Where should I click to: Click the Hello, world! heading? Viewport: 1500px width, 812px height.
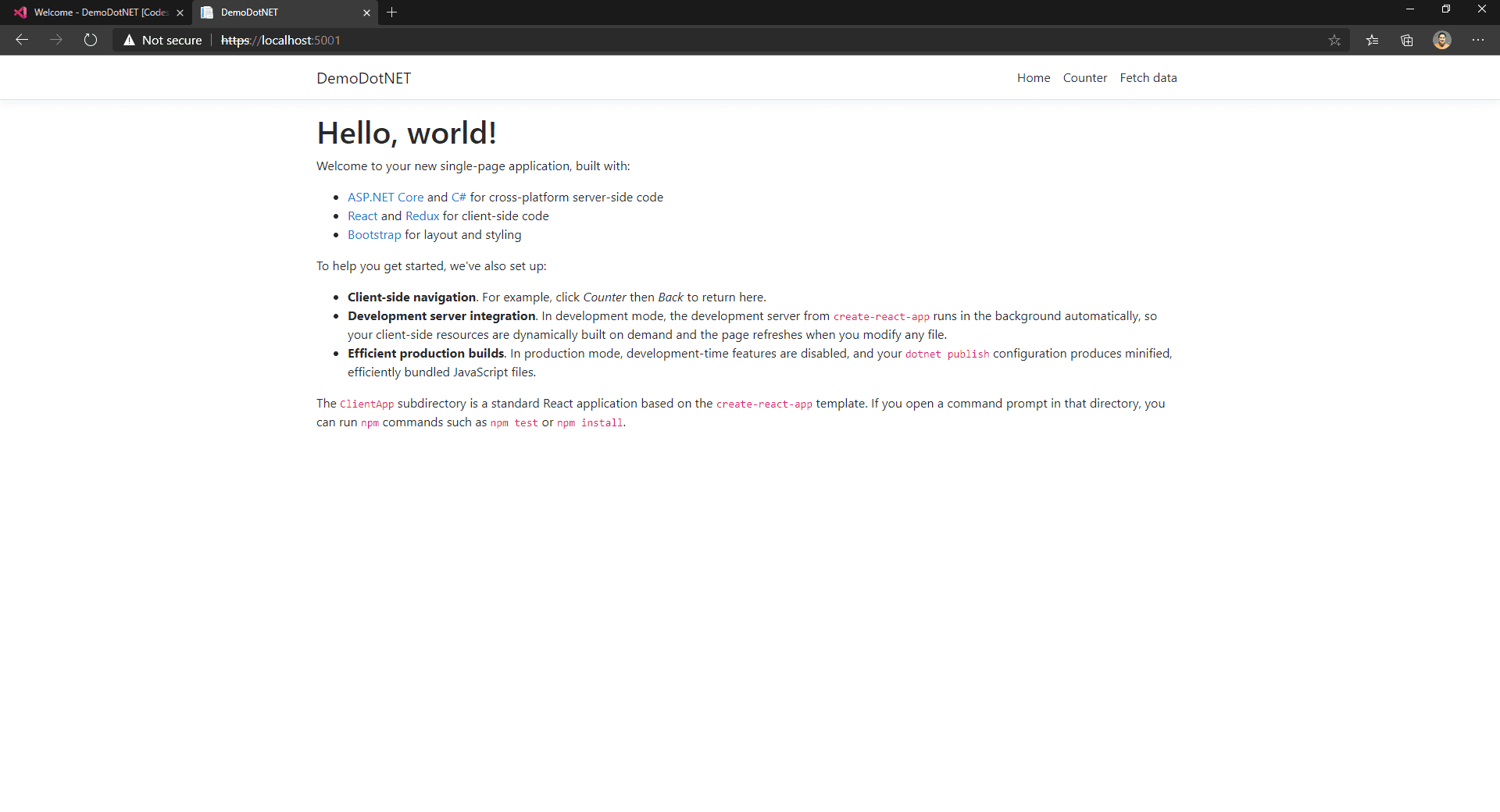pos(406,134)
